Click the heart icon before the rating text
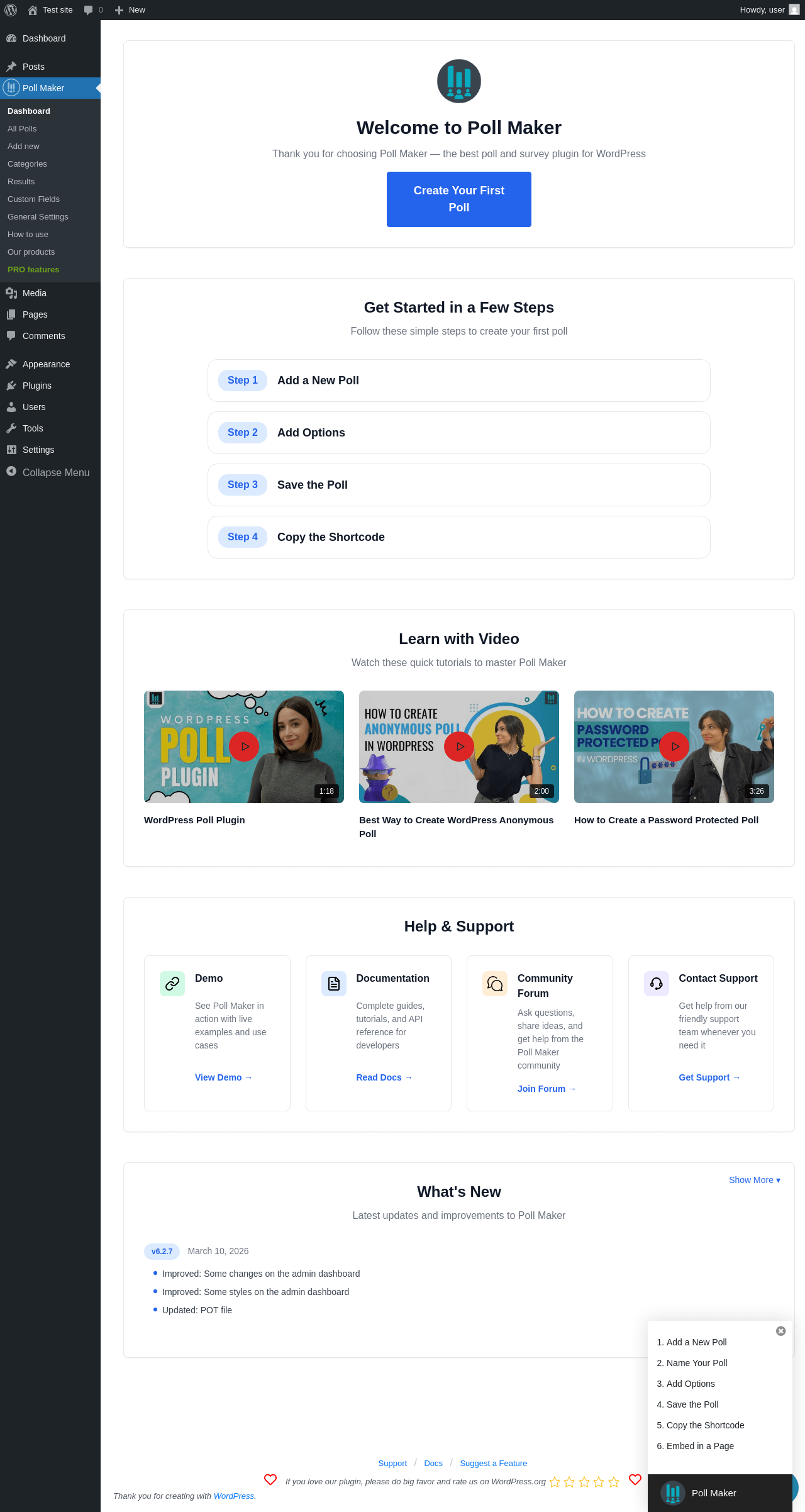The image size is (805, 1512). point(270,1480)
